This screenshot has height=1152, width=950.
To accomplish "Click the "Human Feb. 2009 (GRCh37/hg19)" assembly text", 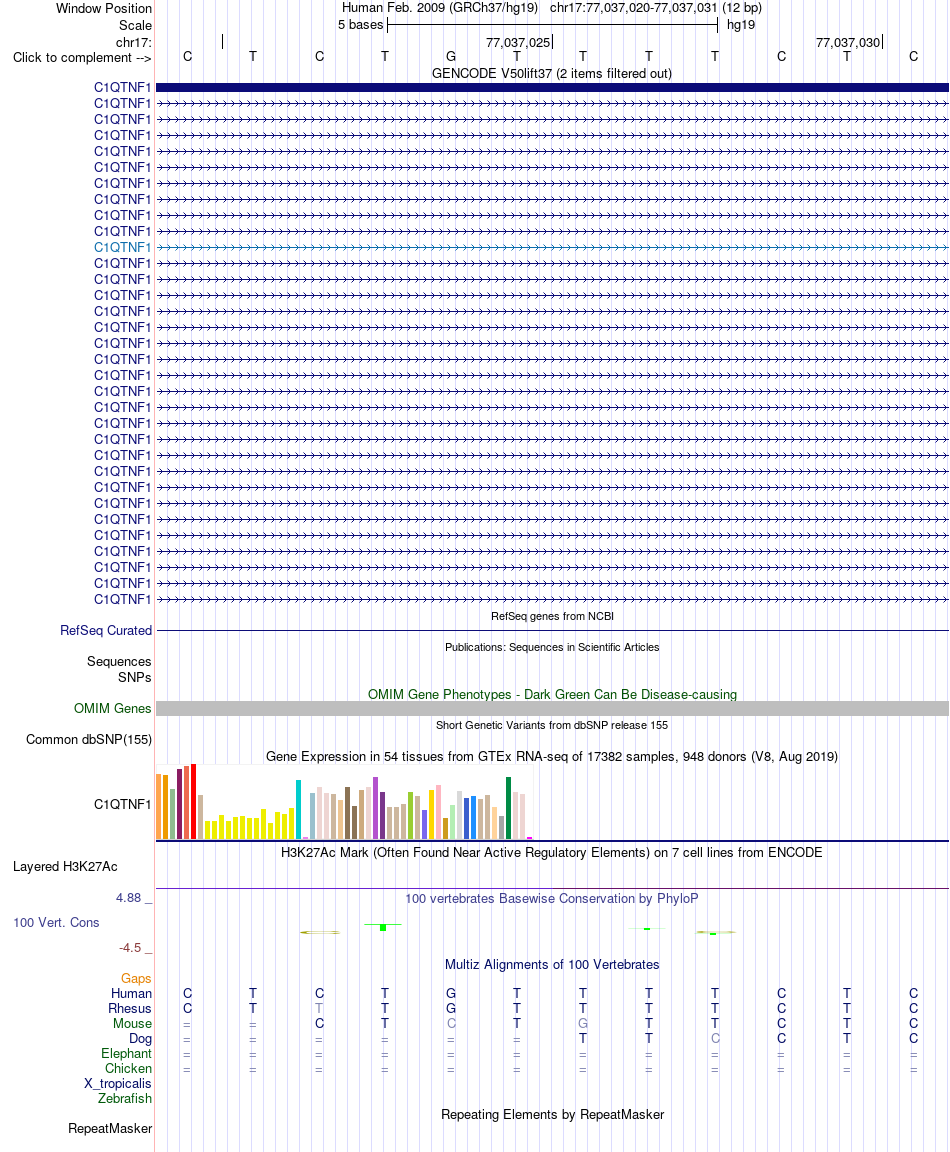I will tap(439, 7).
